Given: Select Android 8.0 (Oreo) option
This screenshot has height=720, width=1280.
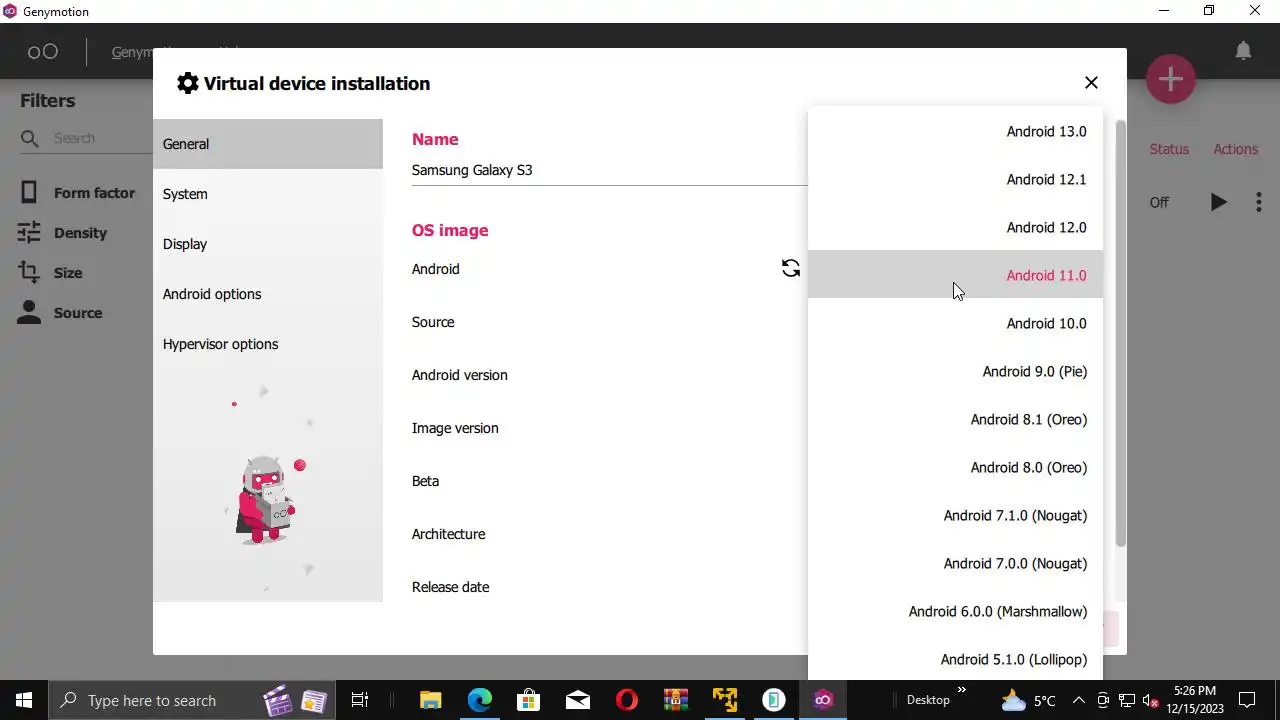Looking at the screenshot, I should pos(955,467).
